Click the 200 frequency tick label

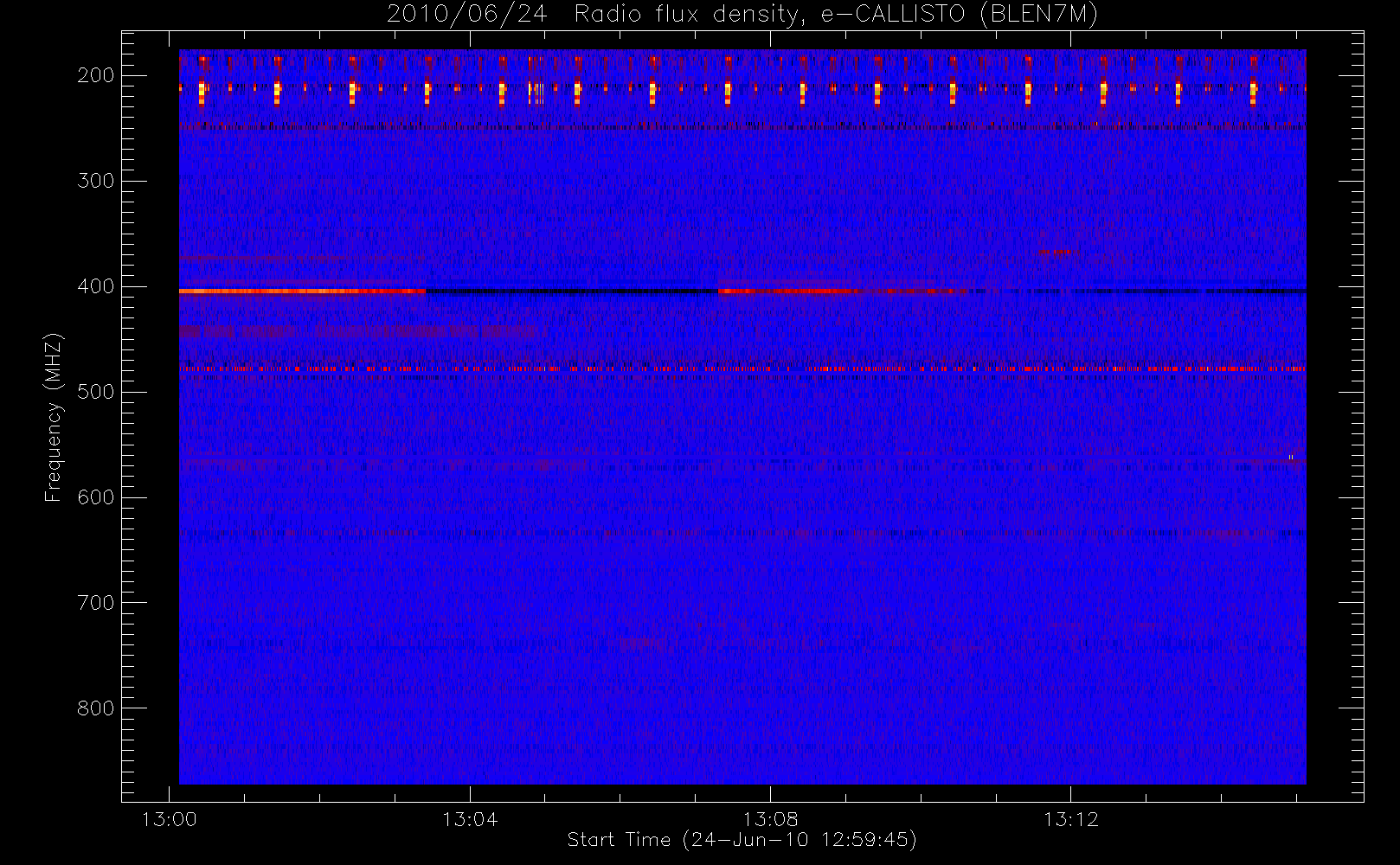(96, 75)
